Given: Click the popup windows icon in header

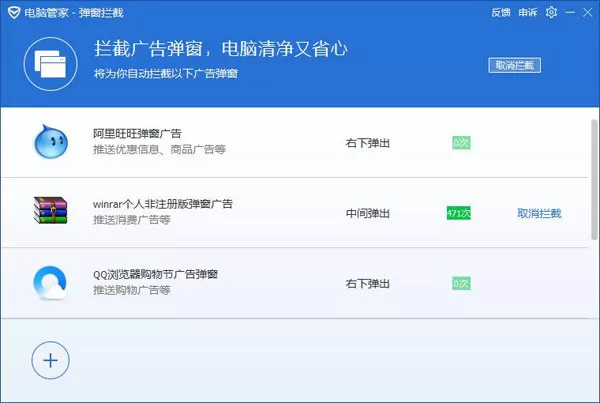Looking at the screenshot, I should pos(51,64).
